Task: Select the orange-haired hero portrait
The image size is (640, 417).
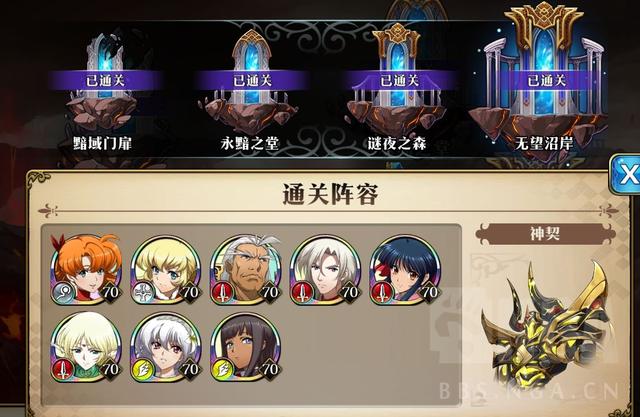Action: 86,270
